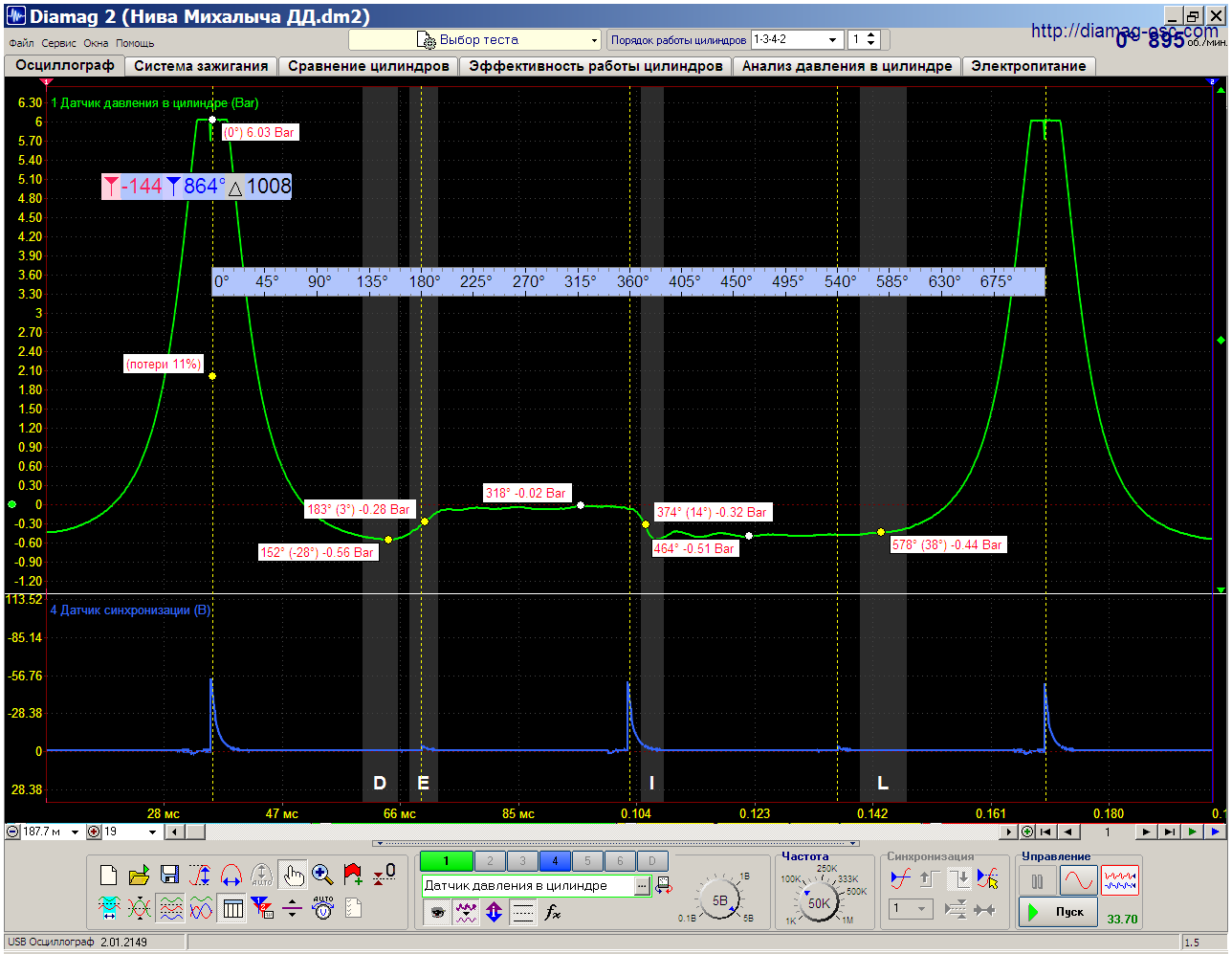The width and height of the screenshot is (1232, 954).
Task: Click the 152° (-28°) -0.56 Bar label
Action: 318,553
